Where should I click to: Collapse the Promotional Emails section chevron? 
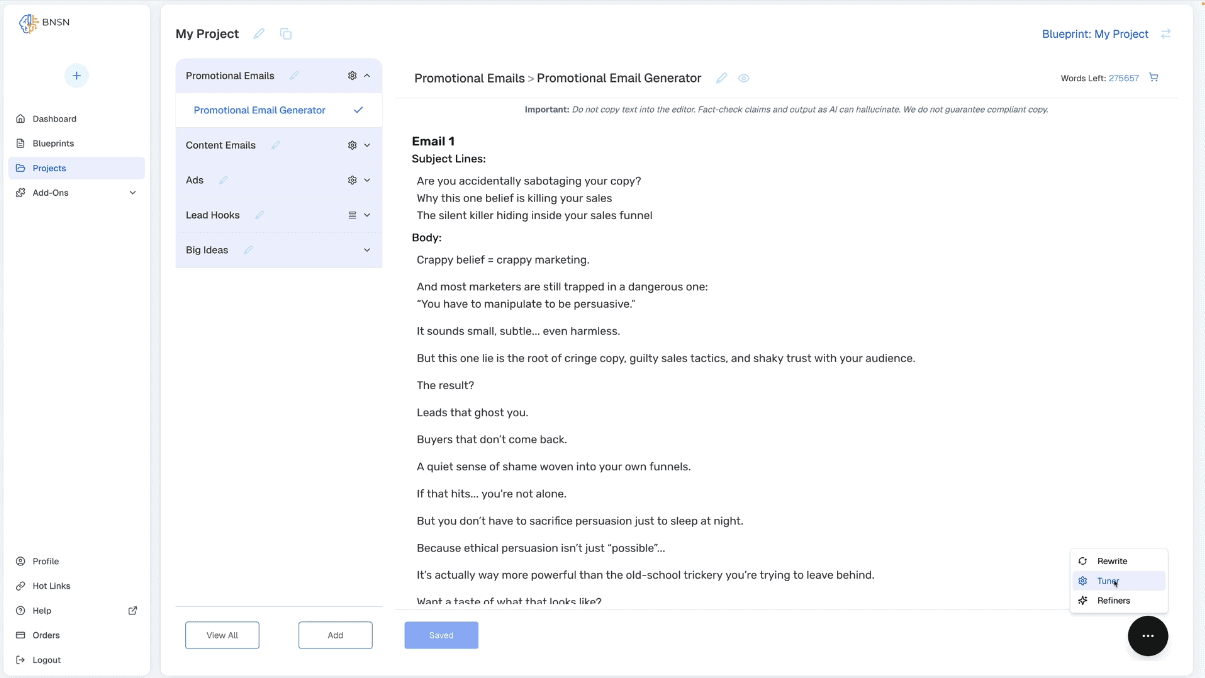(x=367, y=76)
